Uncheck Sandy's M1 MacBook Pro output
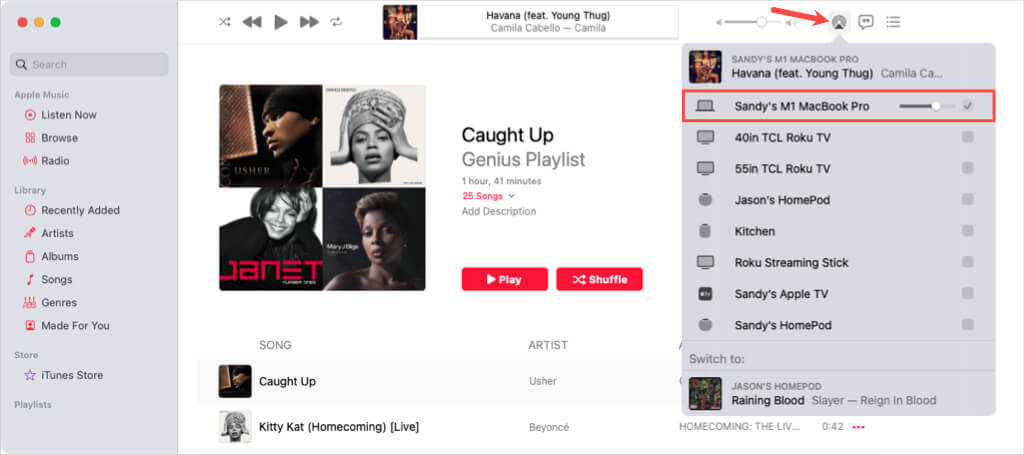This screenshot has width=1024, height=455. [967, 106]
